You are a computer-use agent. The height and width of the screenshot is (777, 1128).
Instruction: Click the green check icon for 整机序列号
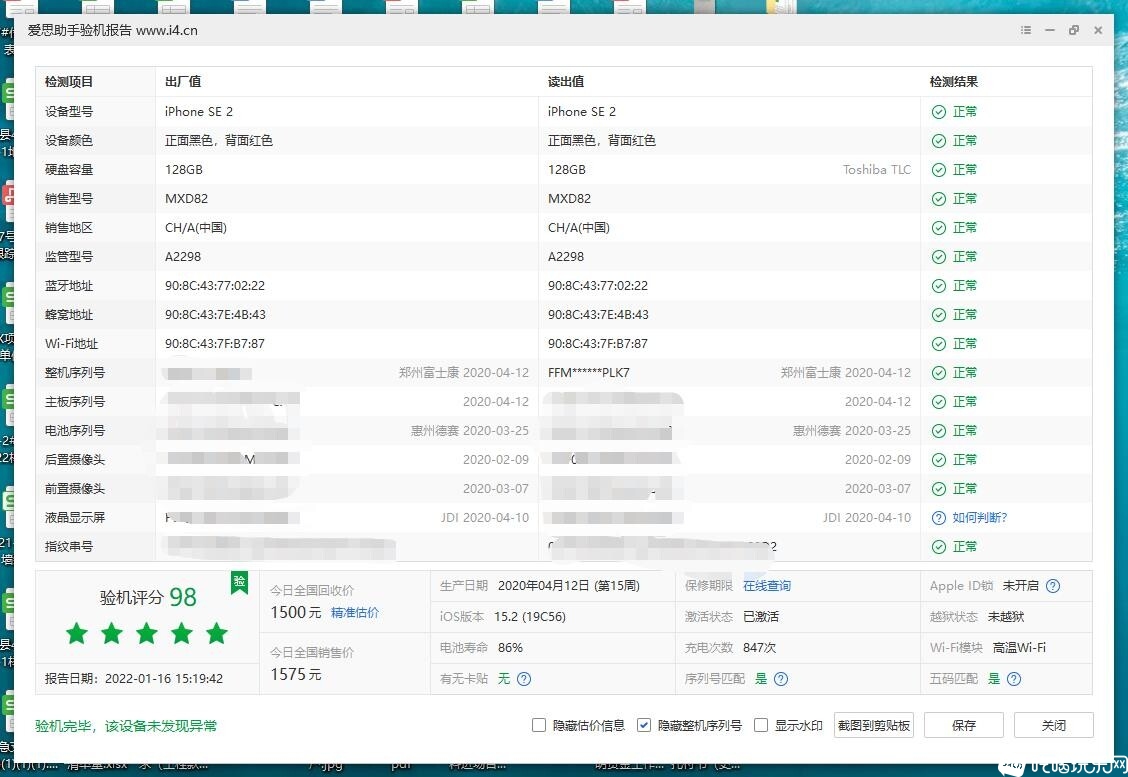[x=939, y=373]
